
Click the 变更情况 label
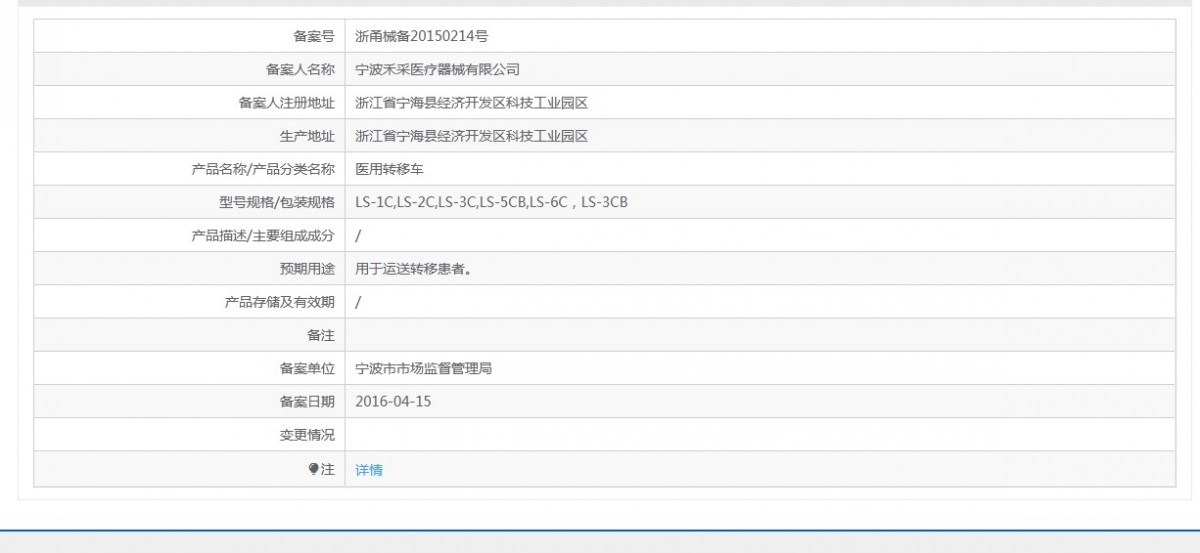(307, 435)
